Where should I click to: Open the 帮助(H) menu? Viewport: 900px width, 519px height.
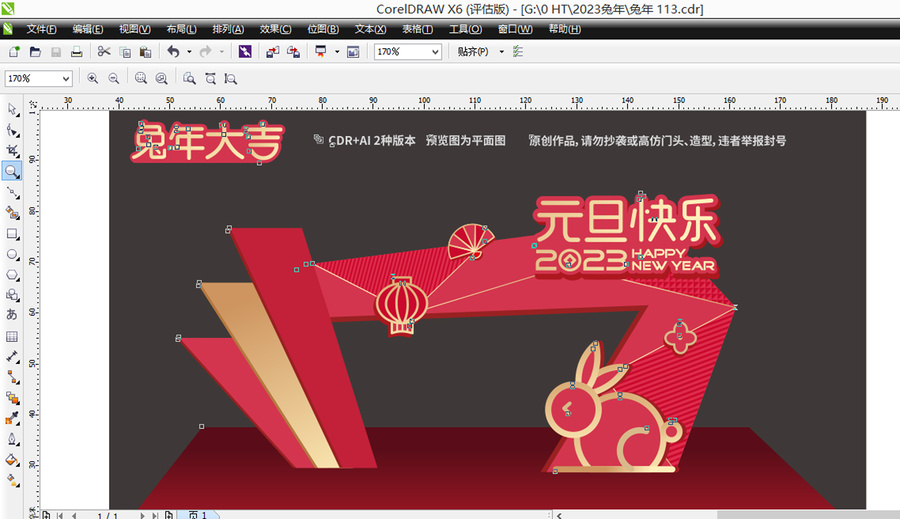click(565, 29)
